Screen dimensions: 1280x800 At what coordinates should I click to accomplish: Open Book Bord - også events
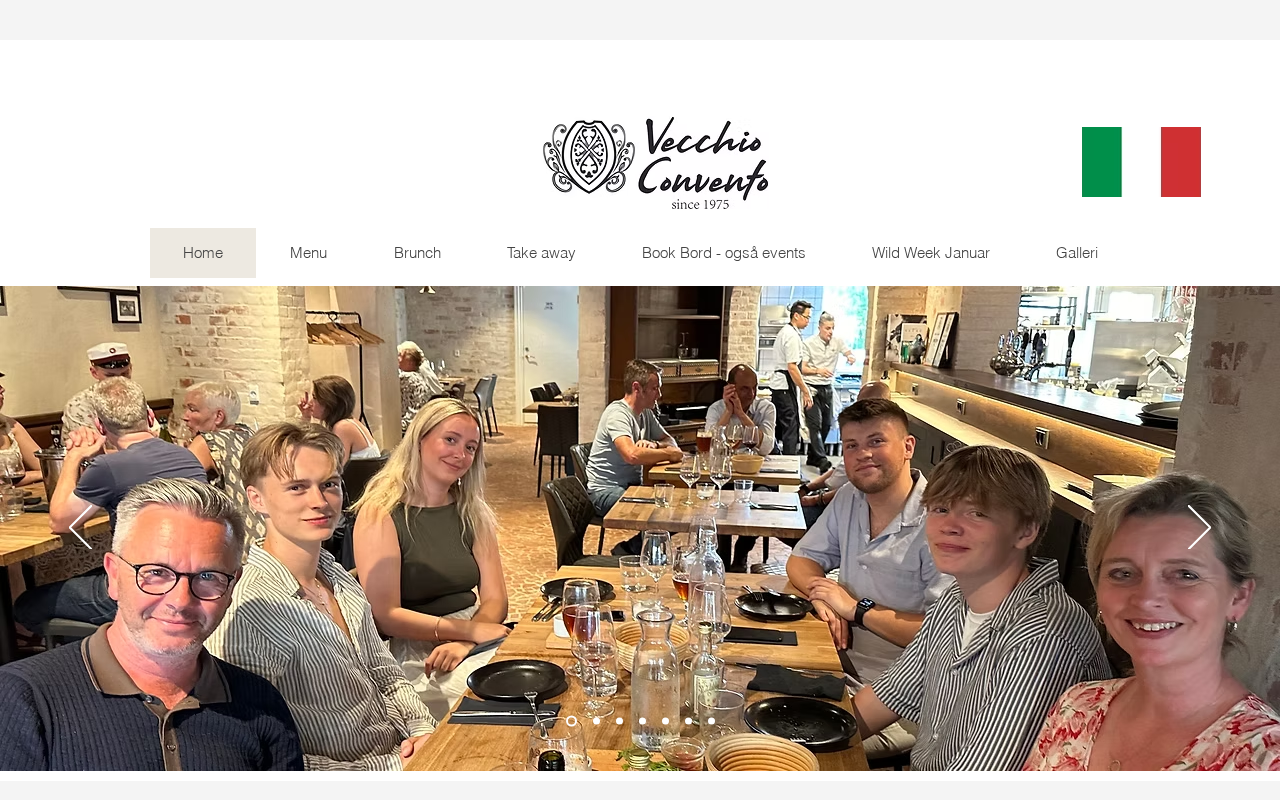coord(723,253)
